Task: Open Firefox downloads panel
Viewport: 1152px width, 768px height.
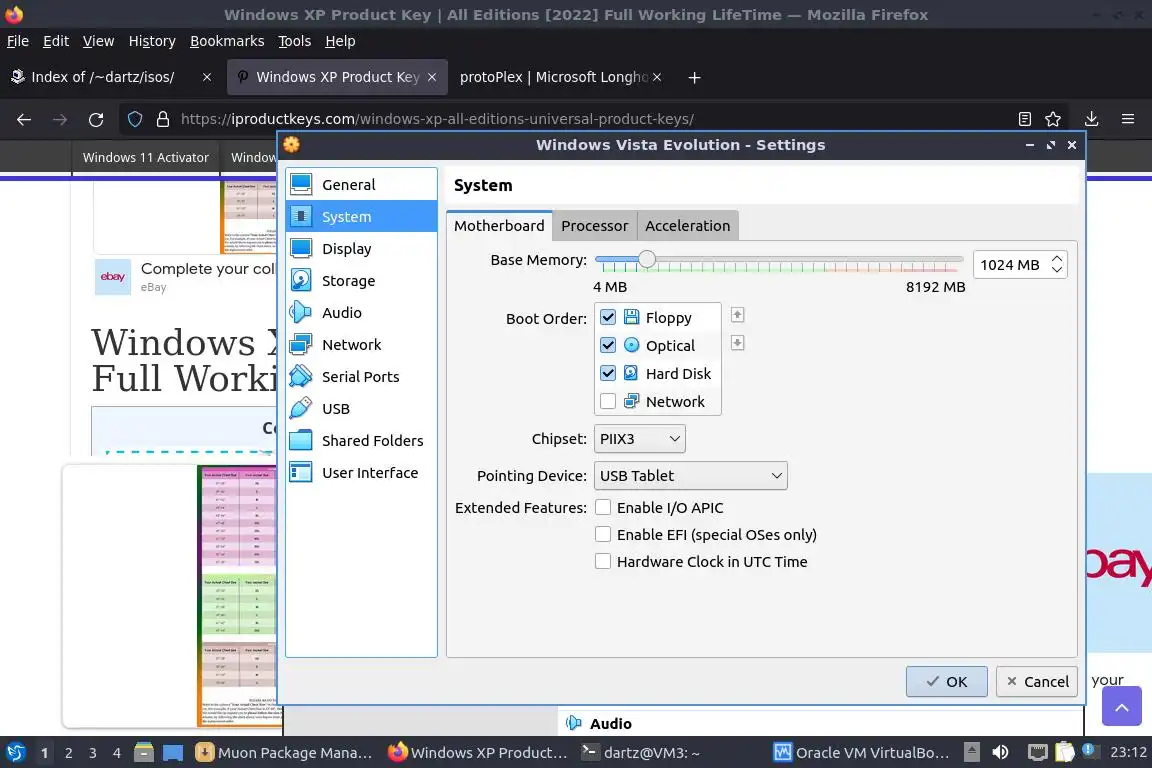Action: 1092,119
